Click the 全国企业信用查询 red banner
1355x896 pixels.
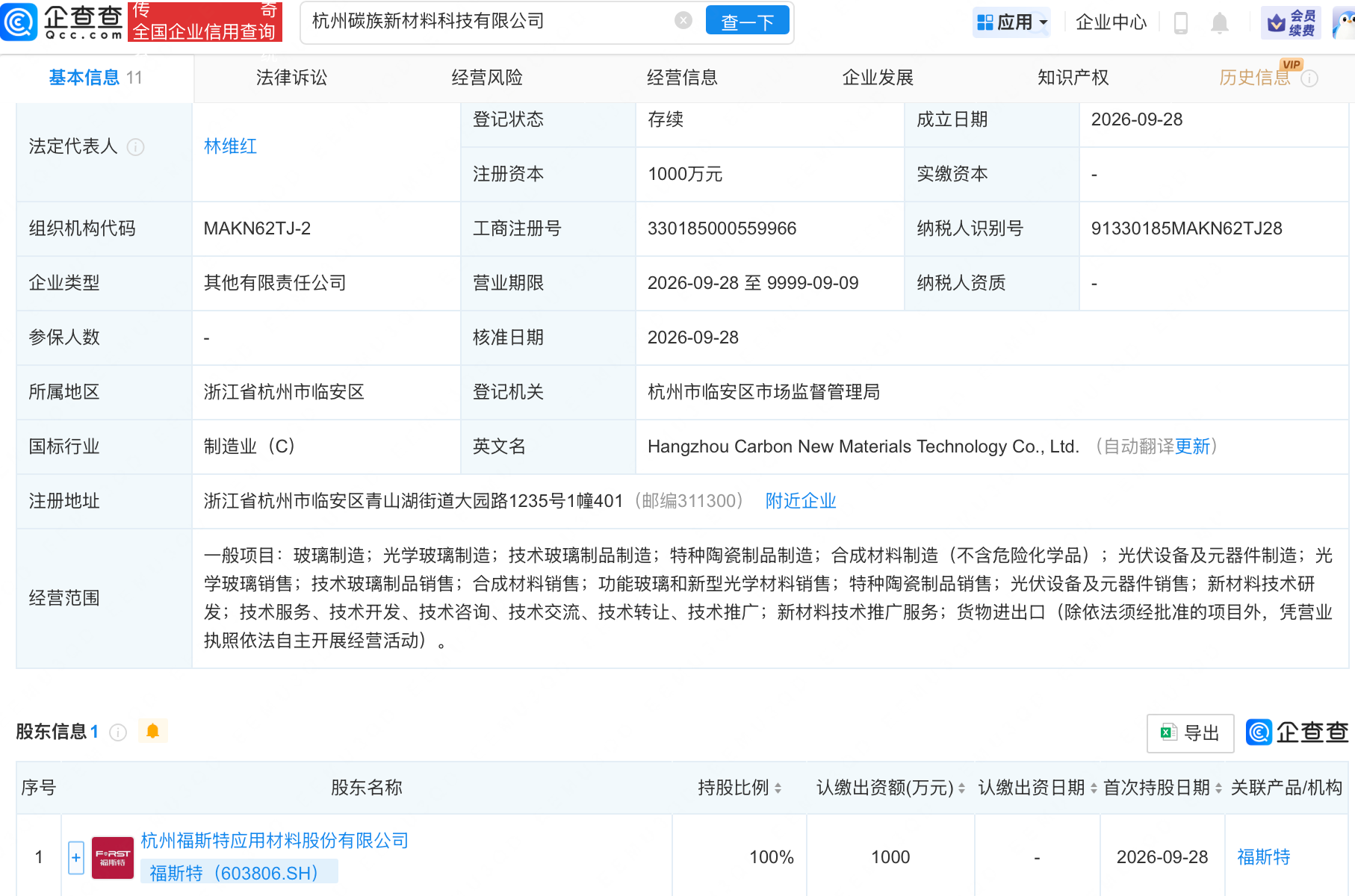(x=205, y=22)
